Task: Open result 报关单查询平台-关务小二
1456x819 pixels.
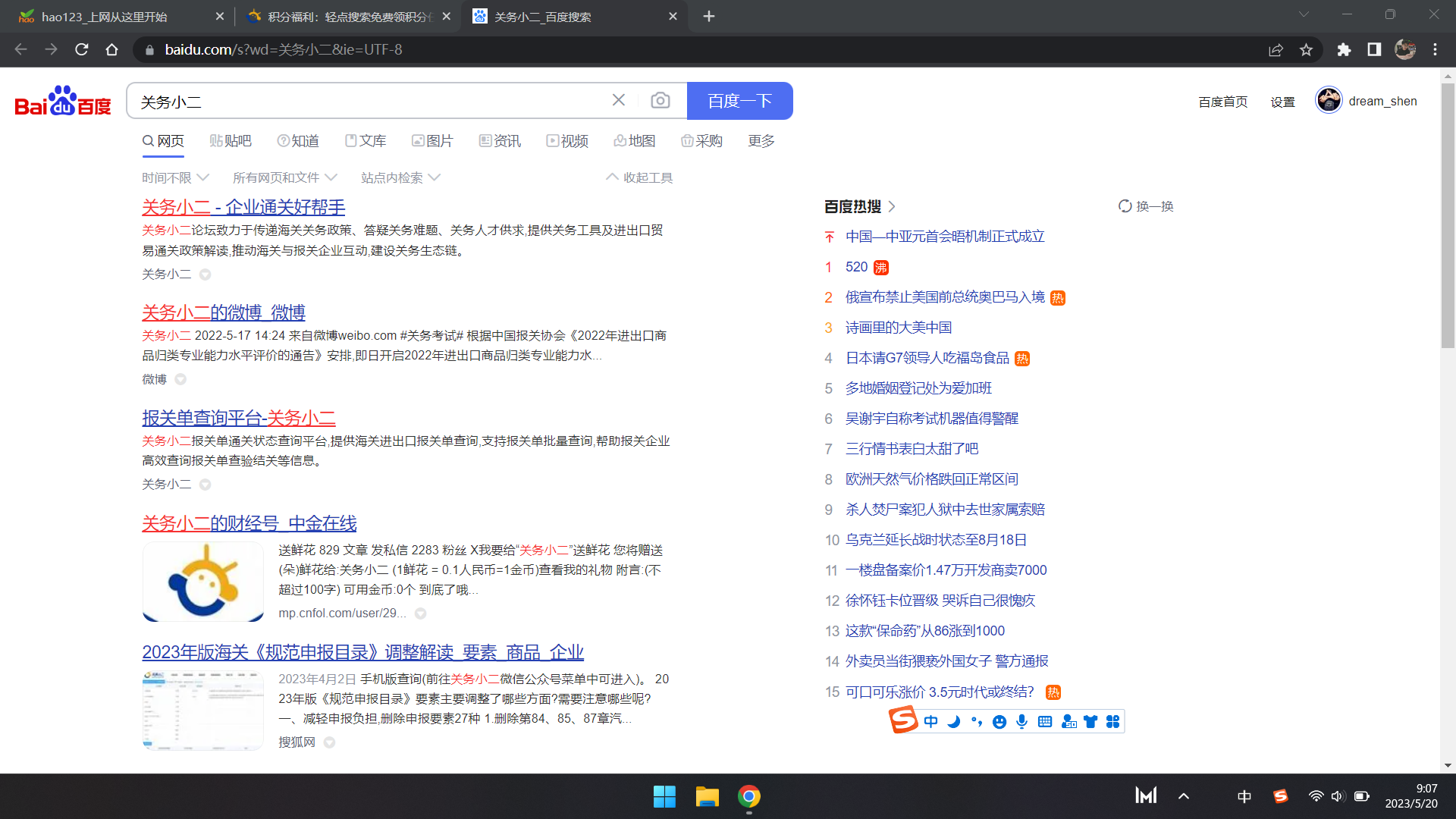Action: pos(239,418)
